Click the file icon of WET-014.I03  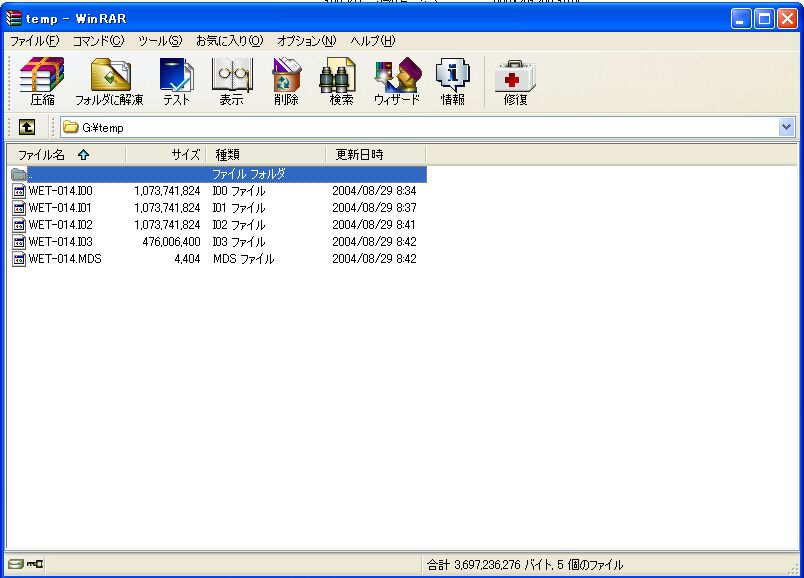click(x=19, y=242)
